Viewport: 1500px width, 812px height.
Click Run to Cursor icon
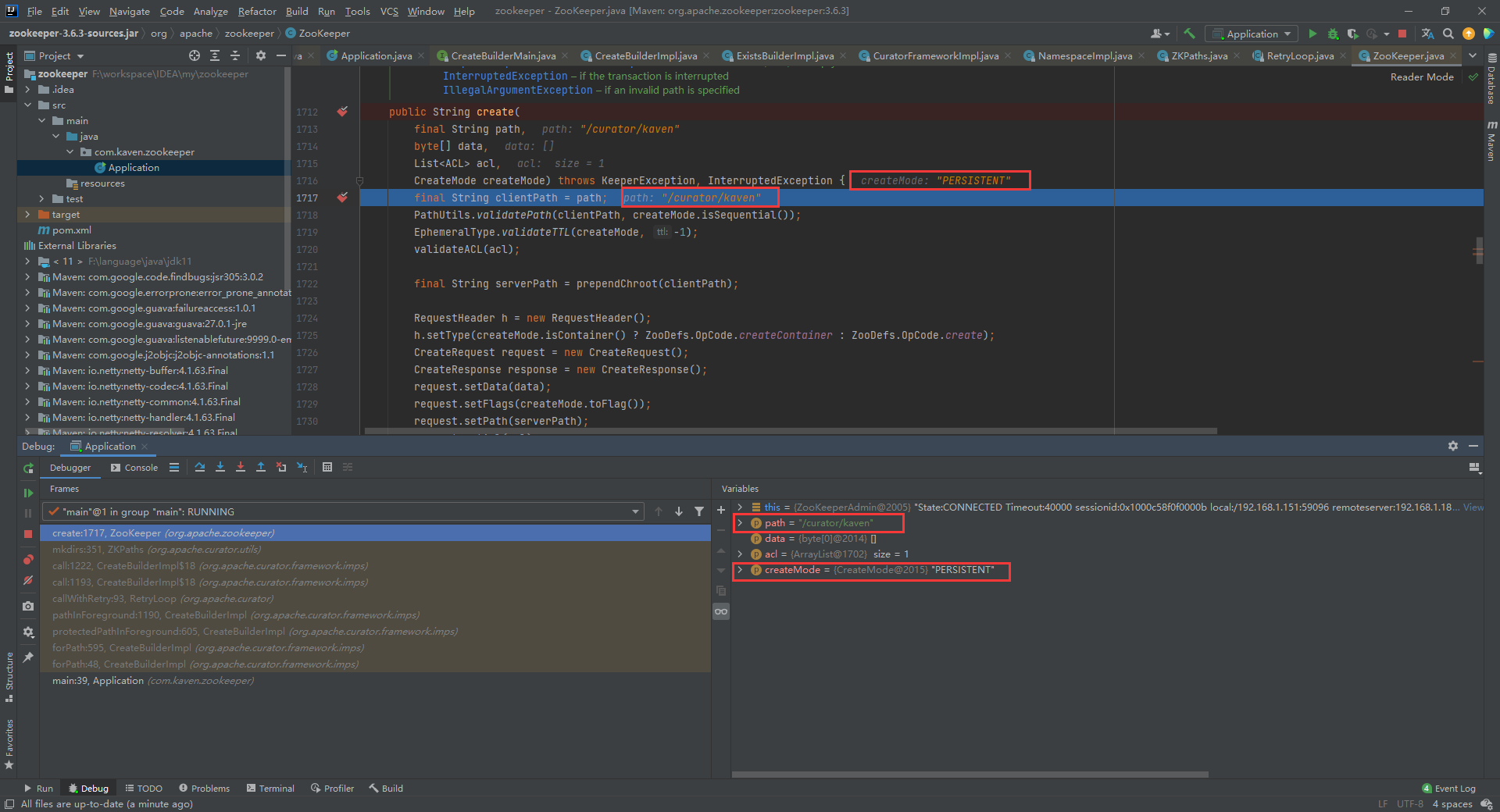[302, 467]
